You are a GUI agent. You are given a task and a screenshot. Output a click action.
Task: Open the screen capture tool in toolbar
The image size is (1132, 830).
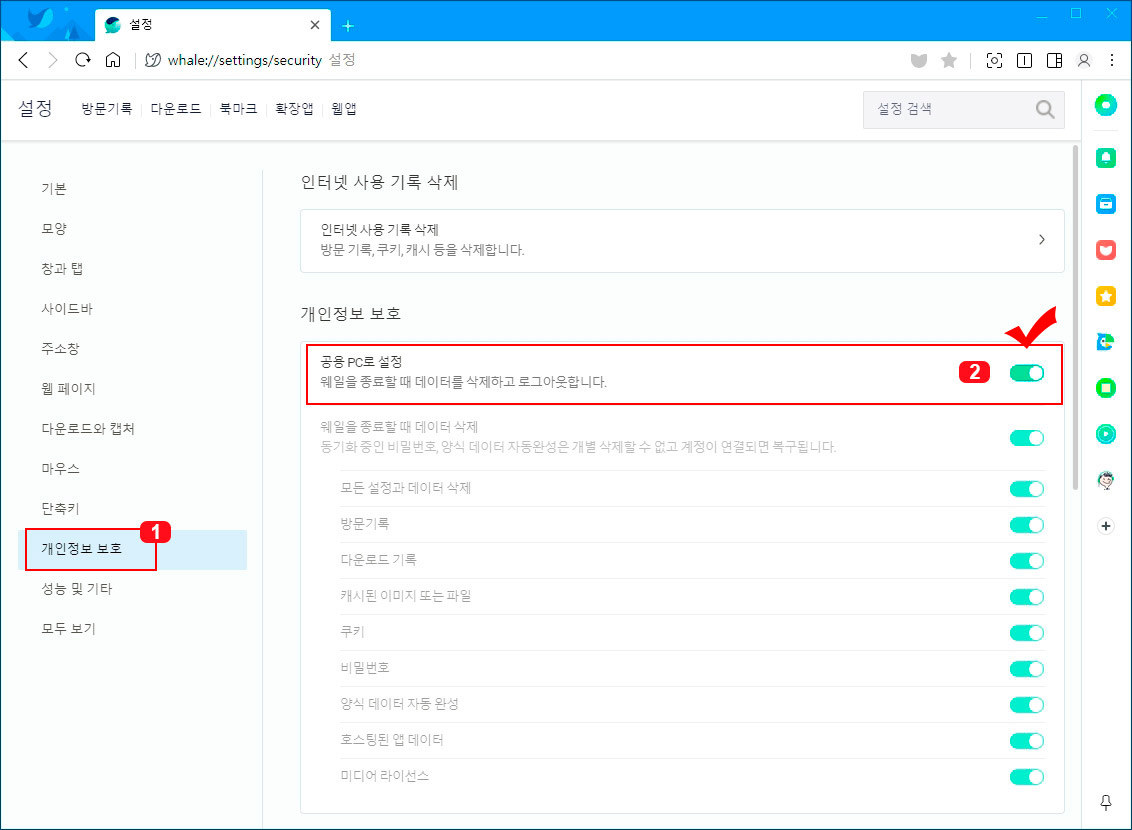tap(994, 60)
